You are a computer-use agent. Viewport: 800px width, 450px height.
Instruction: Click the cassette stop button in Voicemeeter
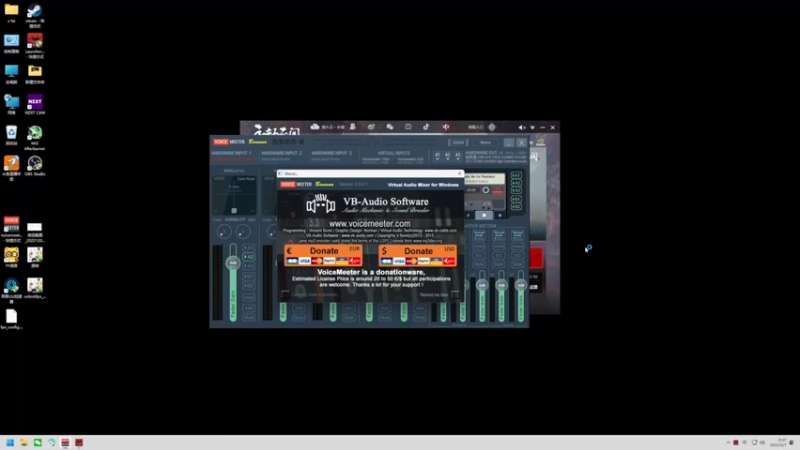484,215
